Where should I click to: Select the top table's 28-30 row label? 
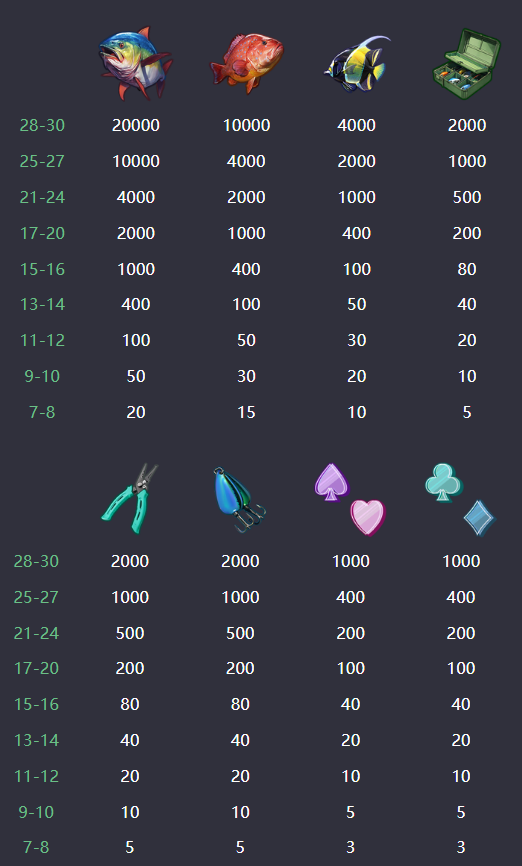42,125
